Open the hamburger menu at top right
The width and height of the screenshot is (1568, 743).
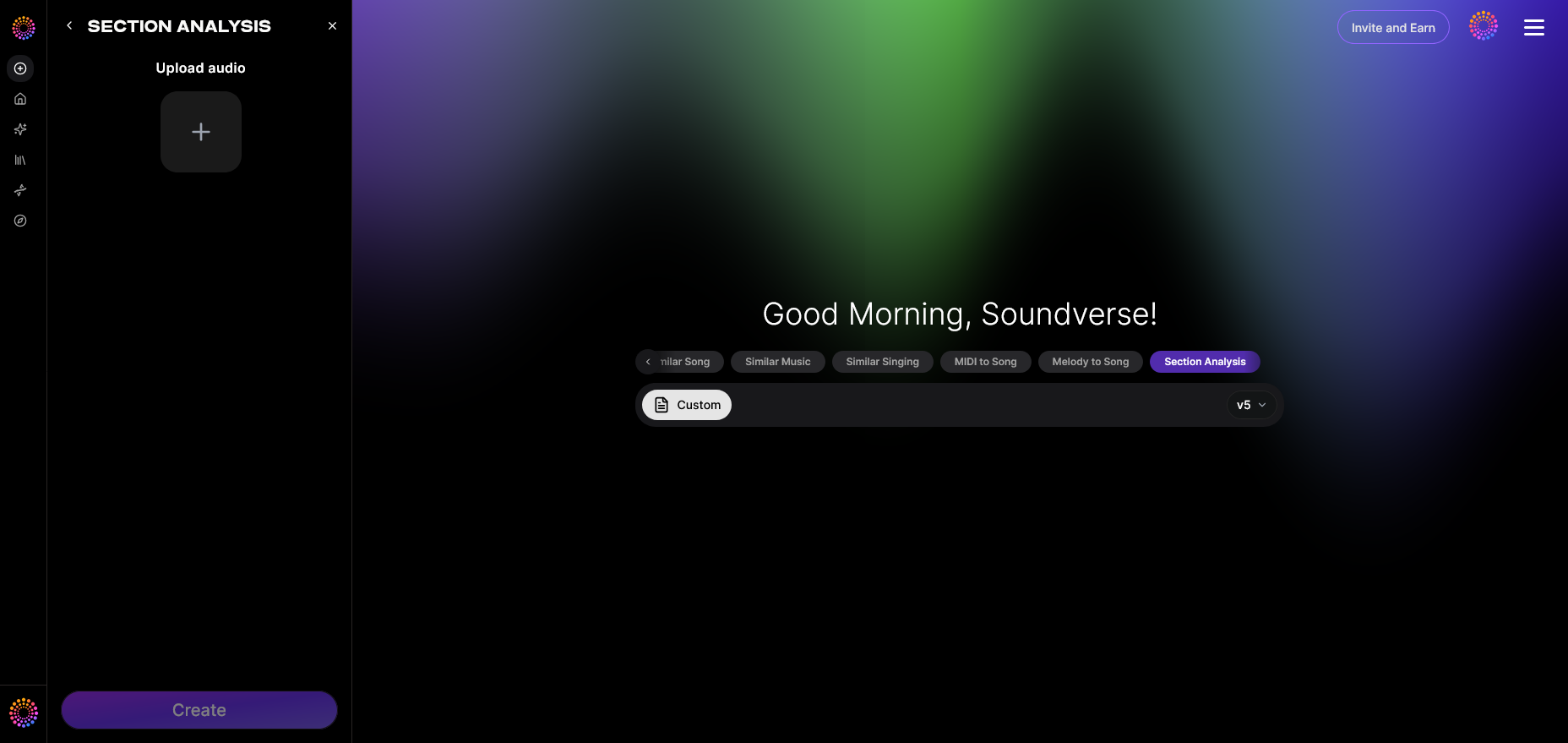(x=1534, y=28)
